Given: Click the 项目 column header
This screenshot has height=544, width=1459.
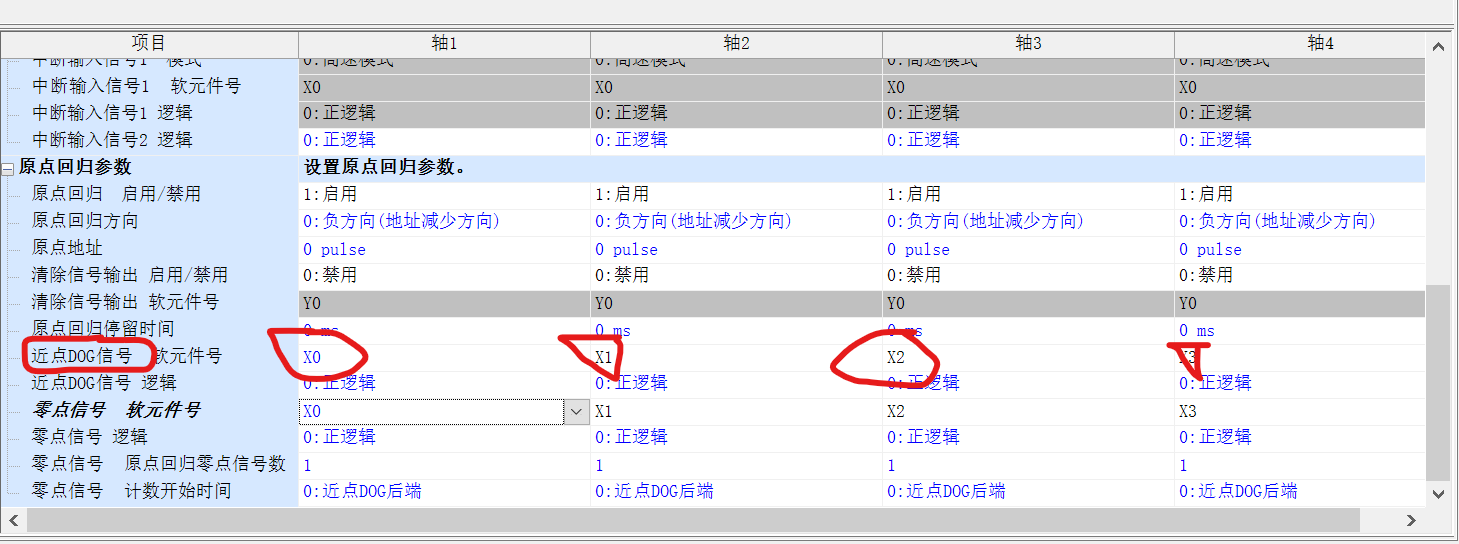Looking at the screenshot, I should click(x=149, y=43).
